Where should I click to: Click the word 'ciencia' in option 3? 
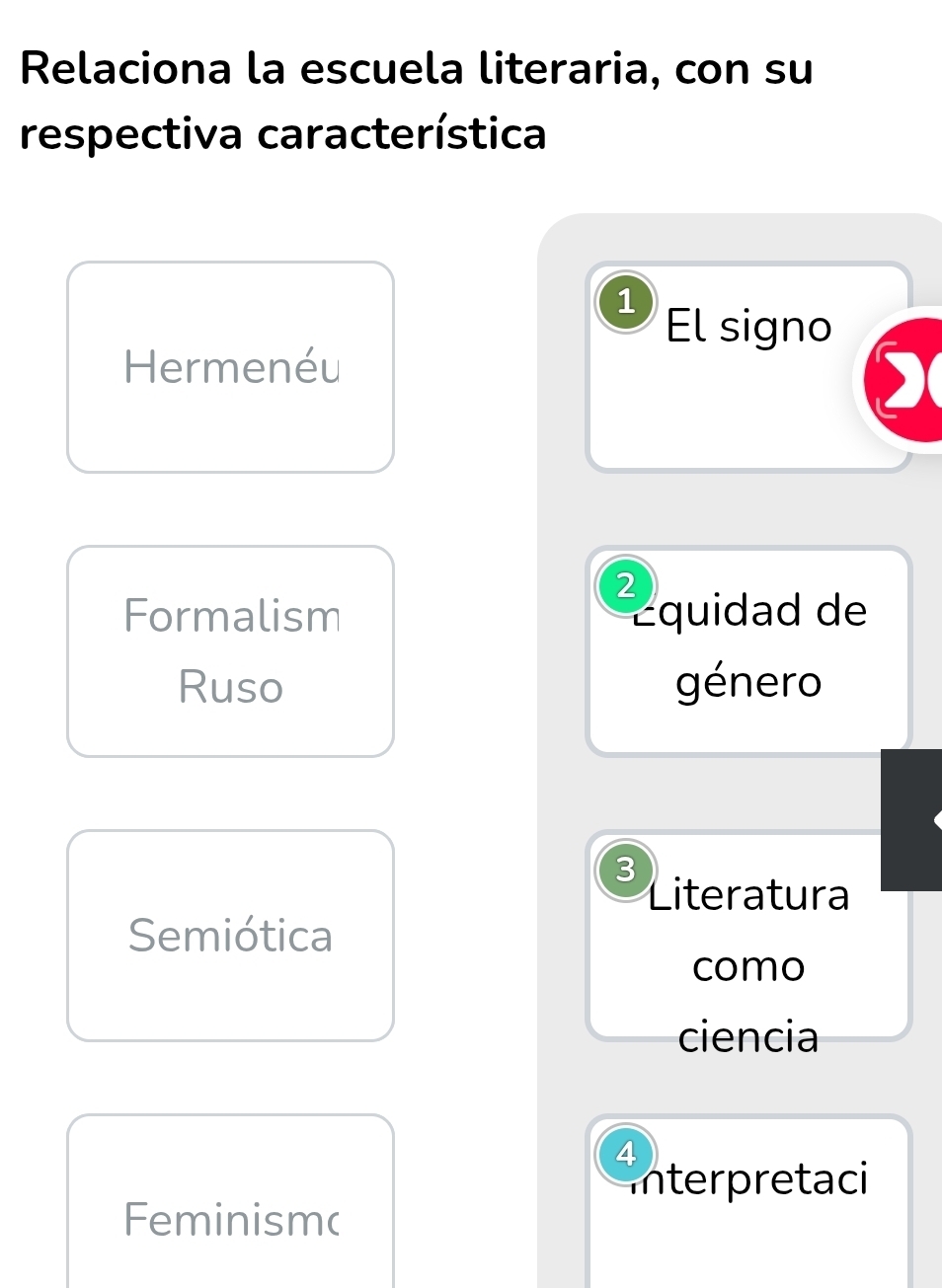pyautogui.click(x=748, y=1036)
